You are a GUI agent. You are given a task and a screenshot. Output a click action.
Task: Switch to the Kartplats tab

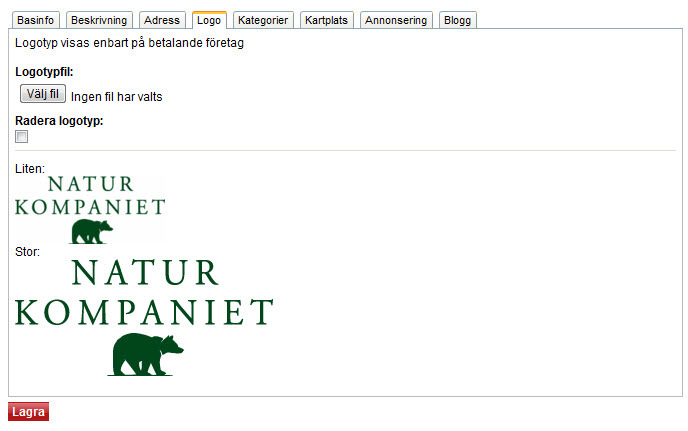[x=326, y=20]
